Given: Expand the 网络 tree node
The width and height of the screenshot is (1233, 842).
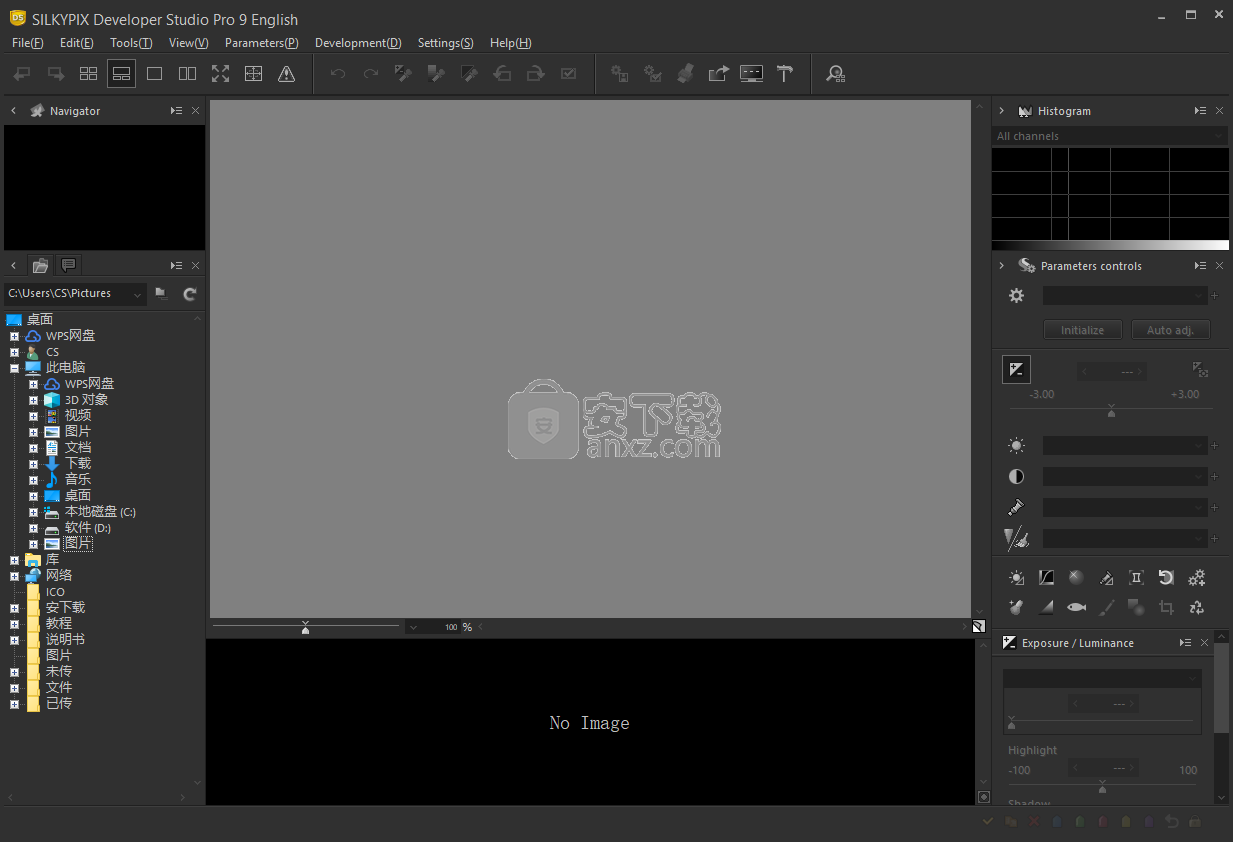Looking at the screenshot, I should pyautogui.click(x=14, y=576).
